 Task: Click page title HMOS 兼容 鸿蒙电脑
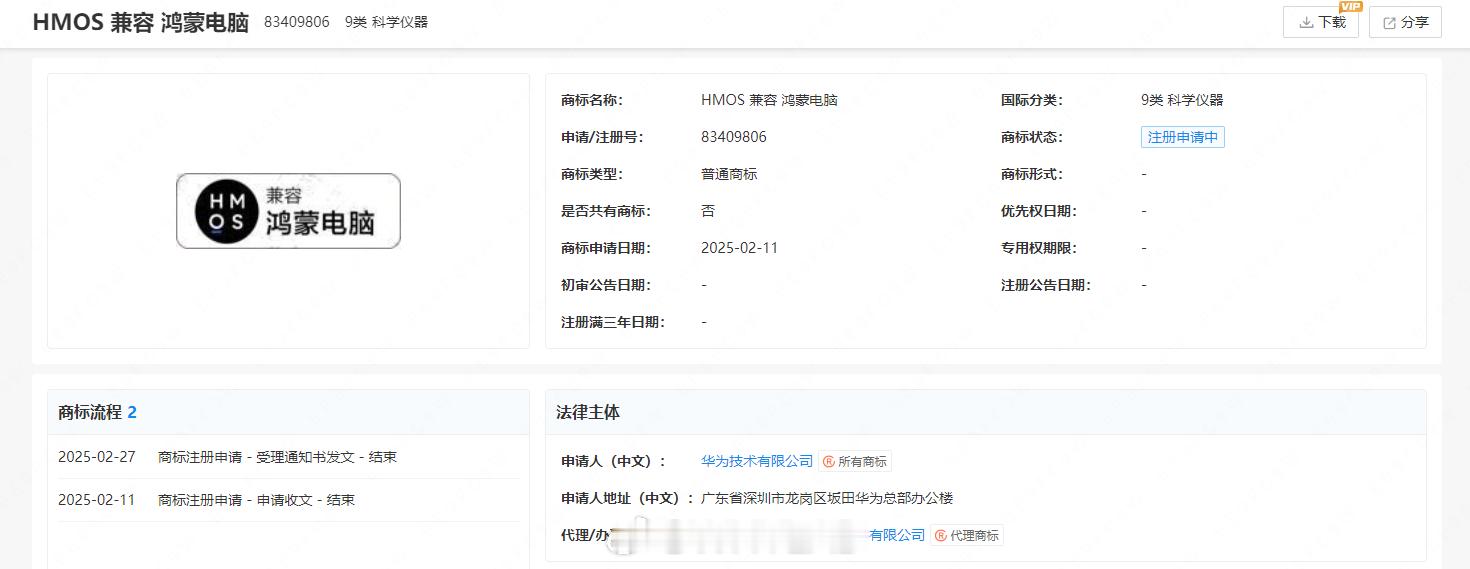coord(140,23)
